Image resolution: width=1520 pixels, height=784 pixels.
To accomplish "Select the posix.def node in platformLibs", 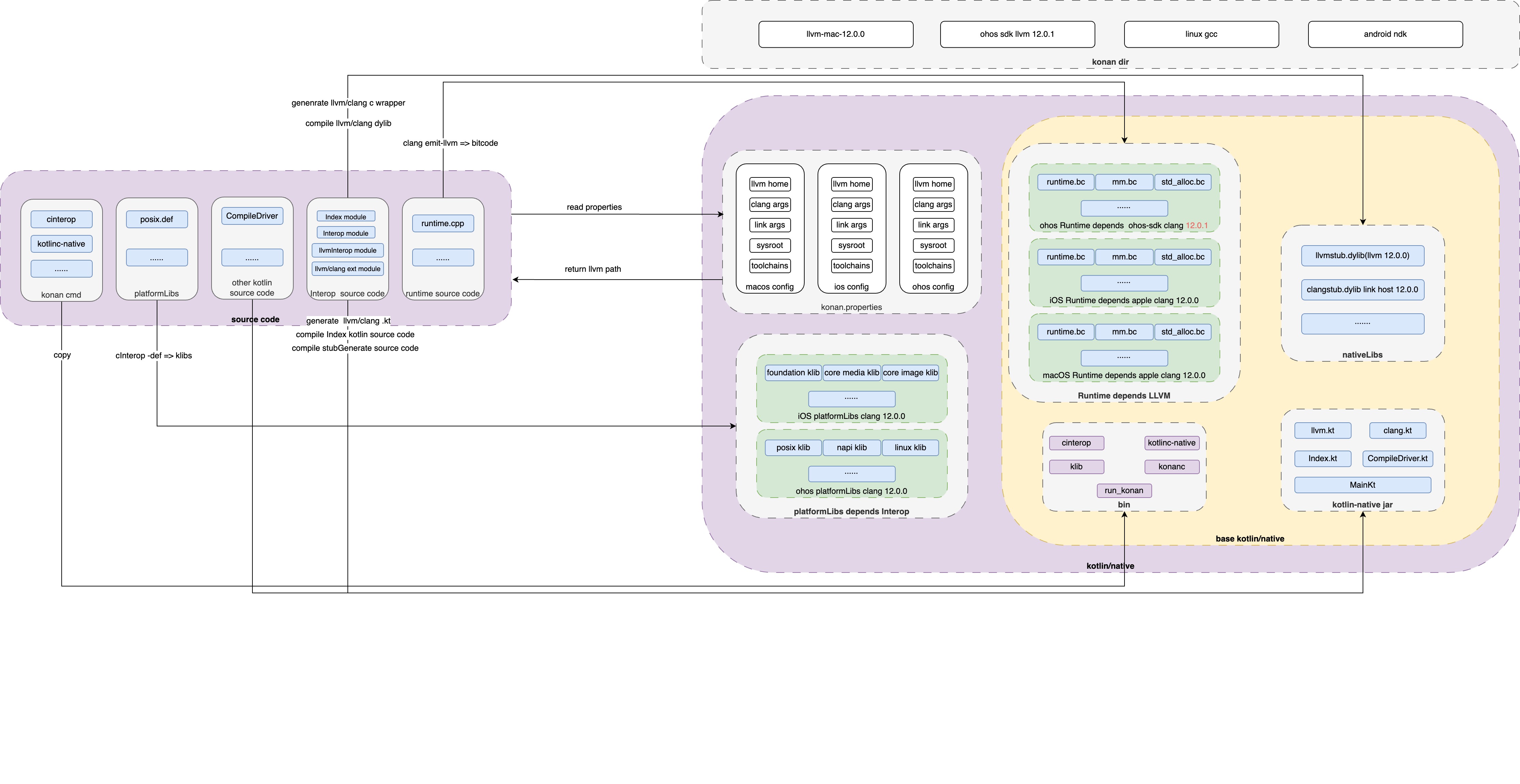I will (x=156, y=219).
